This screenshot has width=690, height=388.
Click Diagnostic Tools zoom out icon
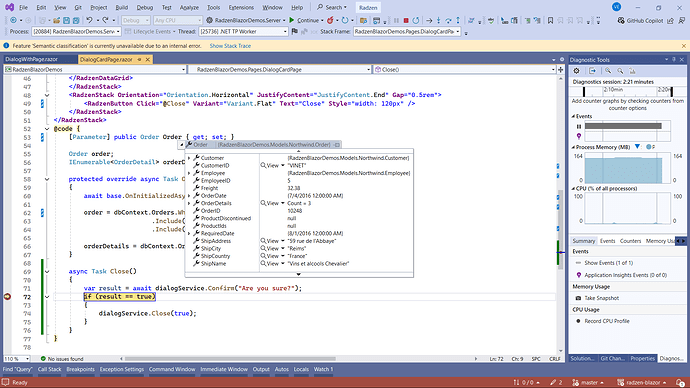620,71
